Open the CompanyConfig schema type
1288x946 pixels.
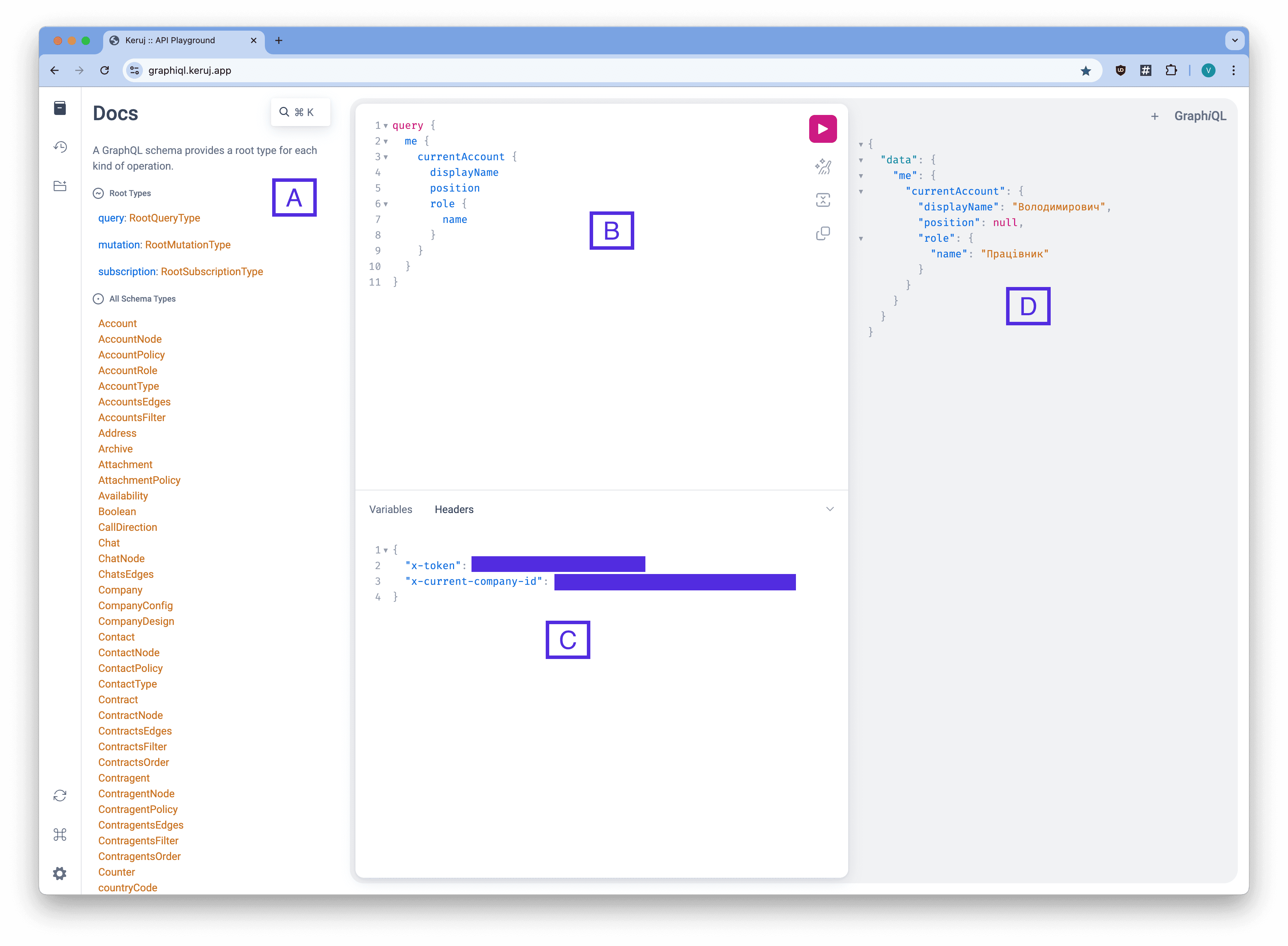coord(135,605)
